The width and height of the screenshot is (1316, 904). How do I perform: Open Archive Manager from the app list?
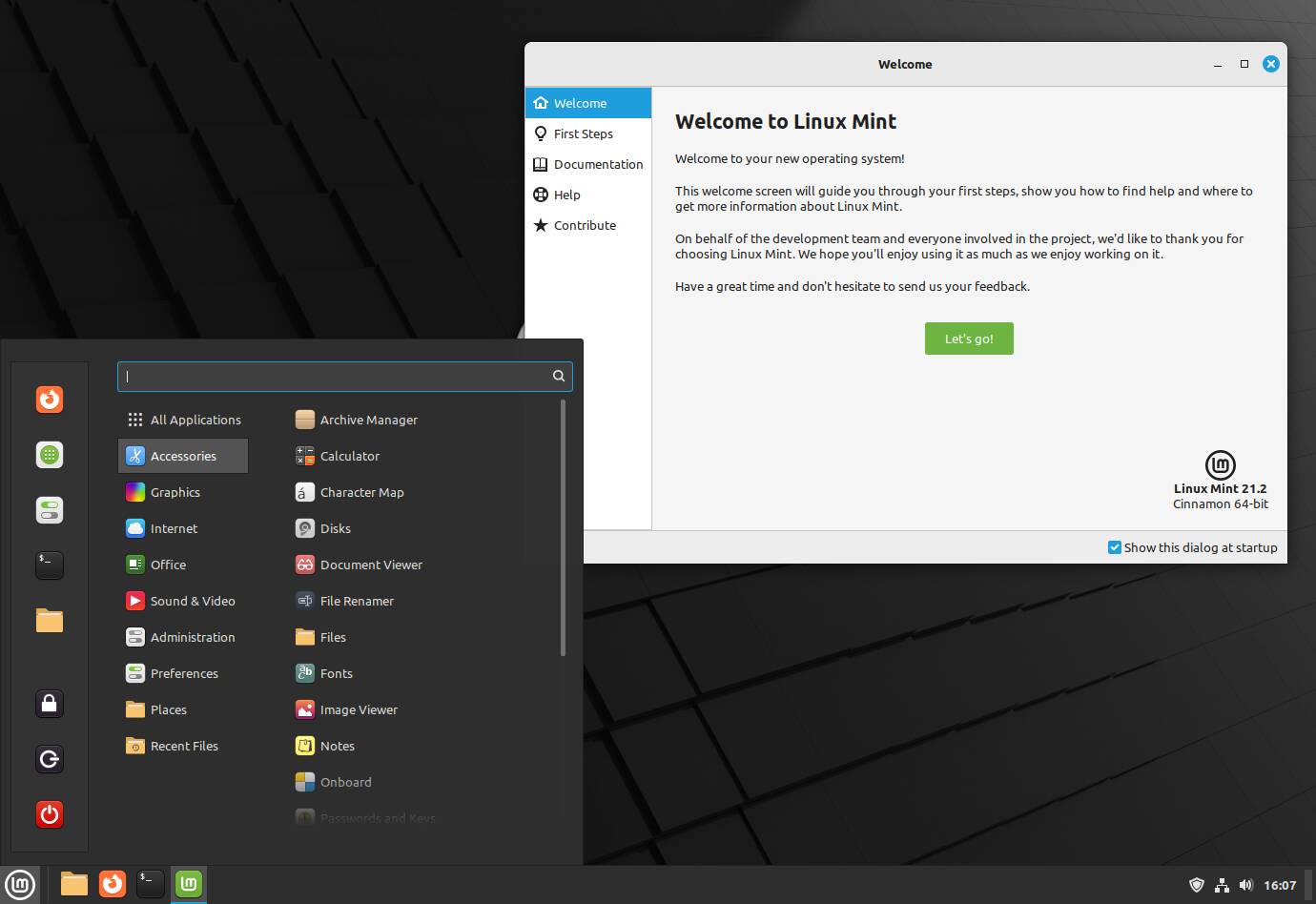coord(368,420)
